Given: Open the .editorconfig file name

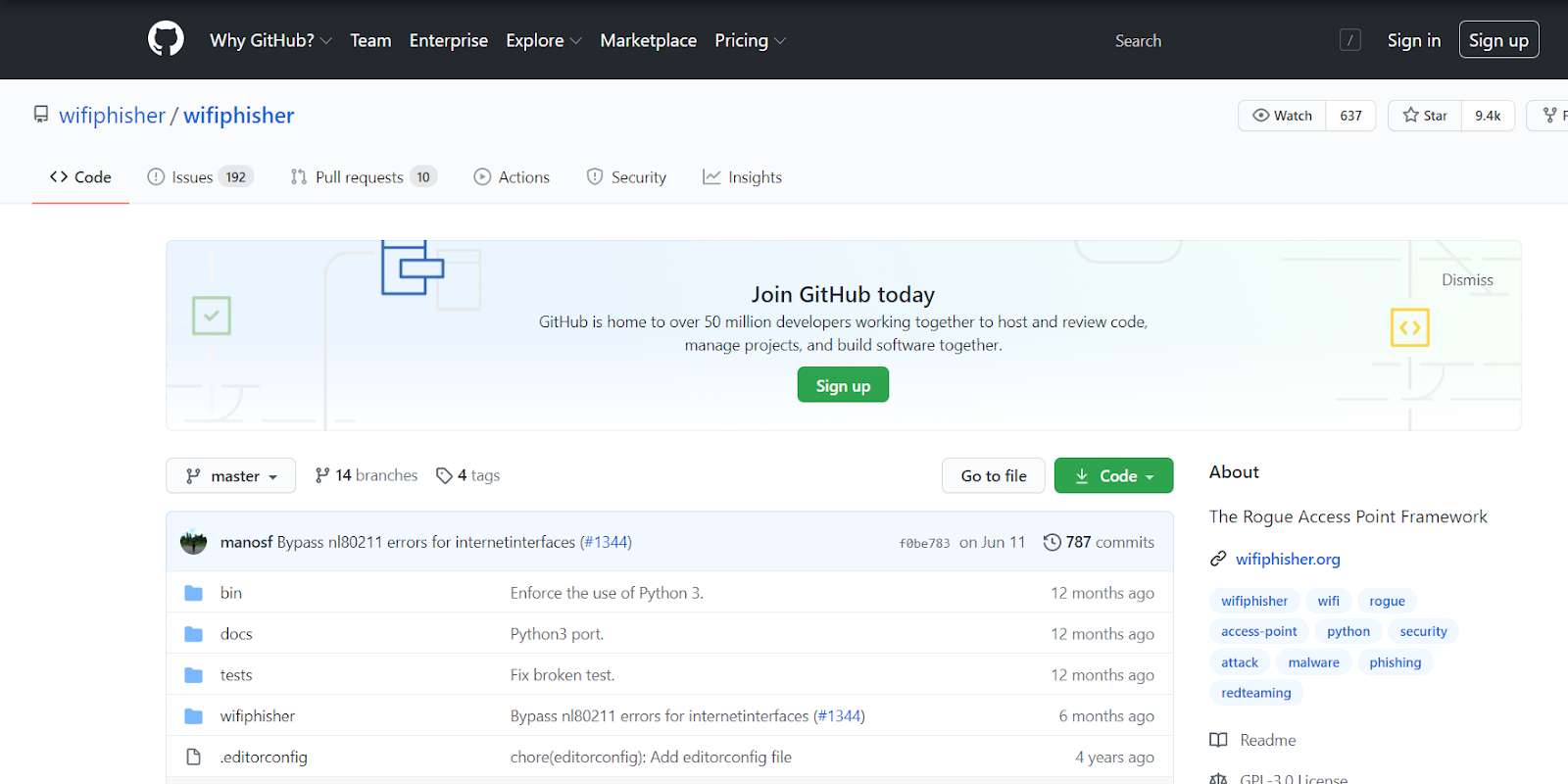Looking at the screenshot, I should (x=264, y=758).
